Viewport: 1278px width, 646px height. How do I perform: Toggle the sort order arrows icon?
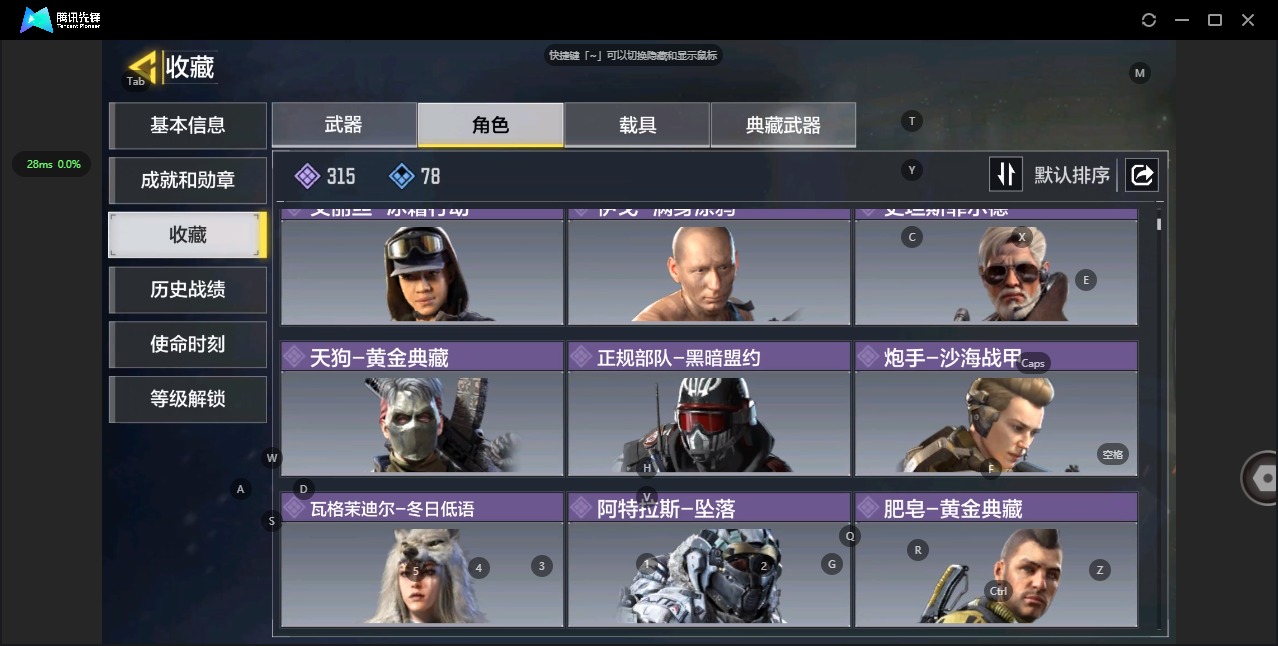click(1005, 175)
